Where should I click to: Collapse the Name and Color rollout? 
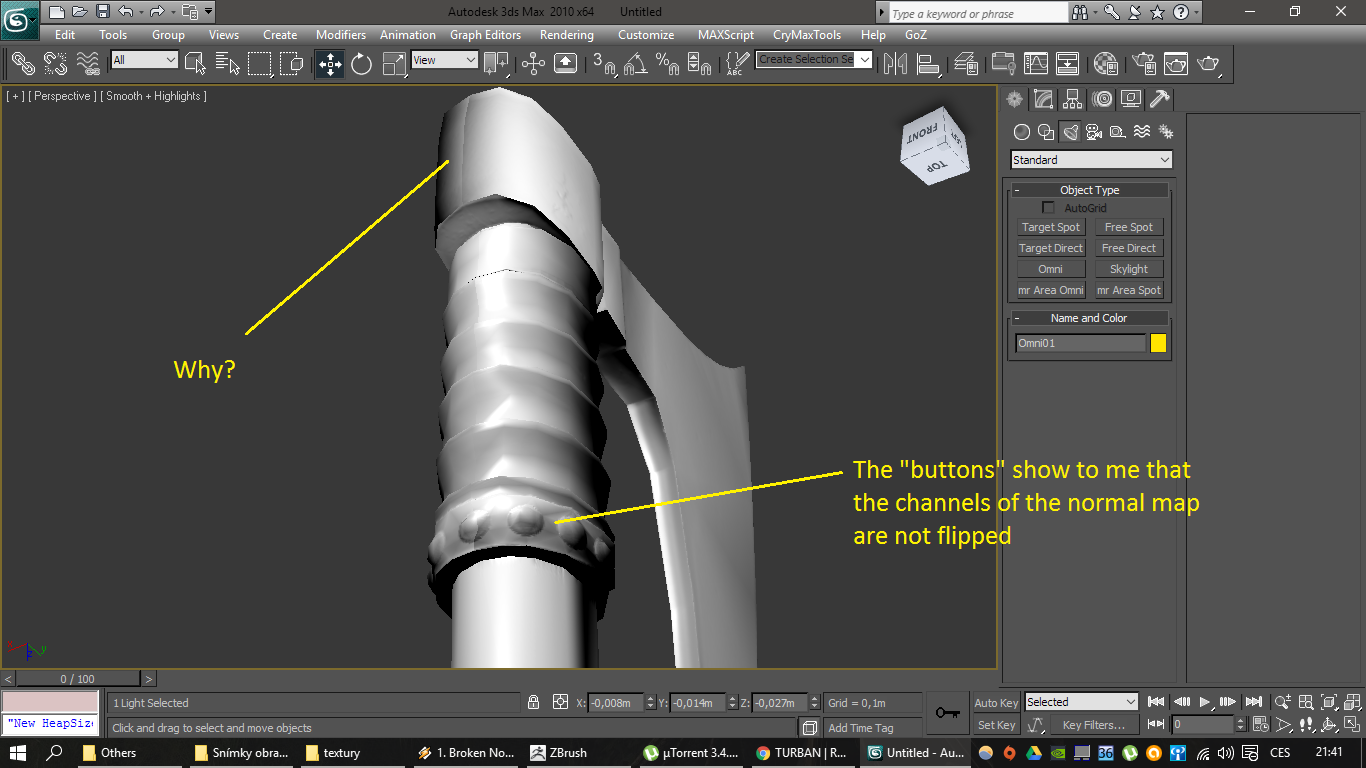click(1089, 318)
